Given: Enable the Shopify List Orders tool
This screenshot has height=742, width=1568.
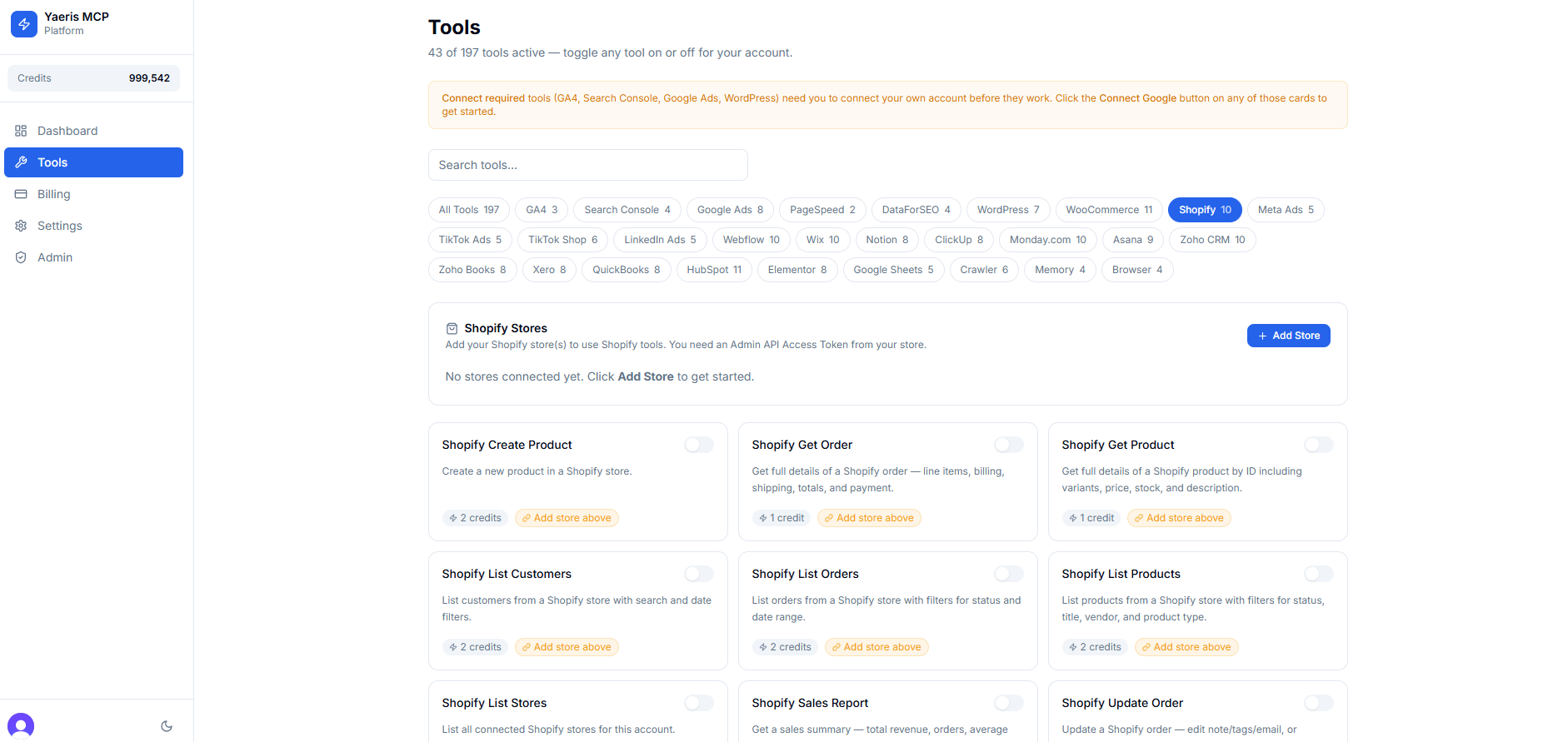Looking at the screenshot, I should [1009, 574].
